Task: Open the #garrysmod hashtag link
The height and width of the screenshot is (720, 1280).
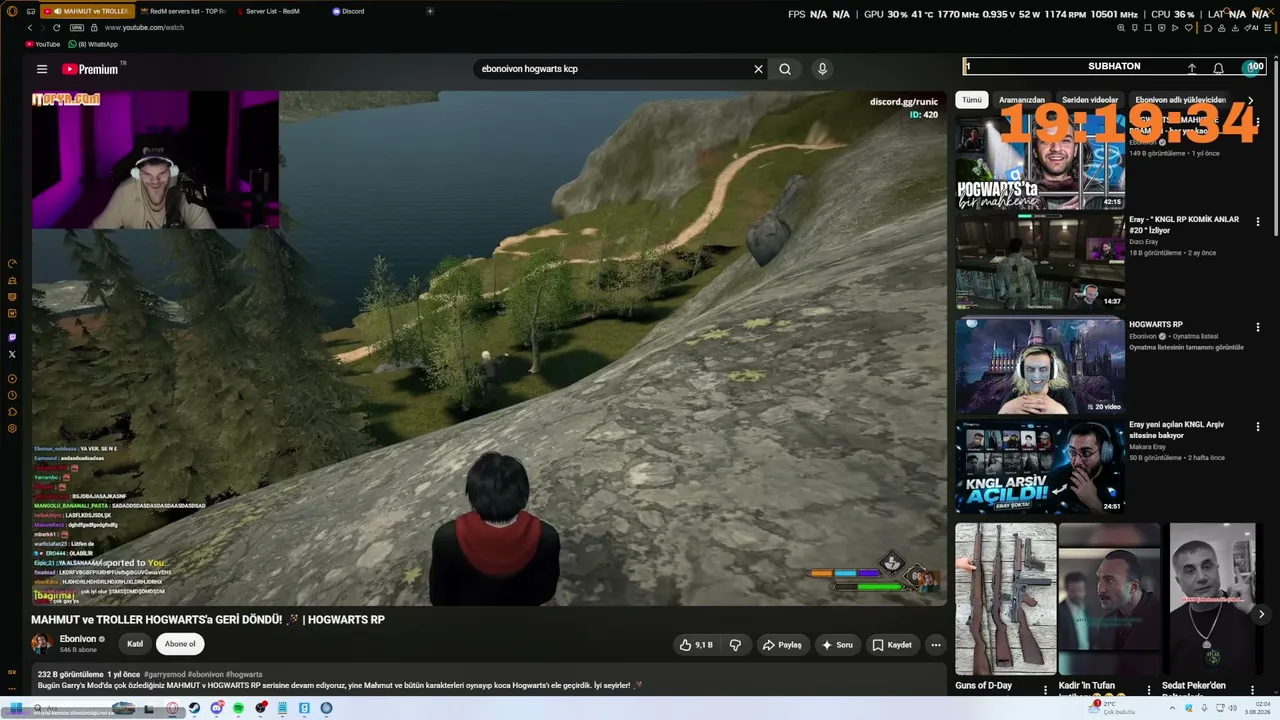Action: pyautogui.click(x=164, y=675)
